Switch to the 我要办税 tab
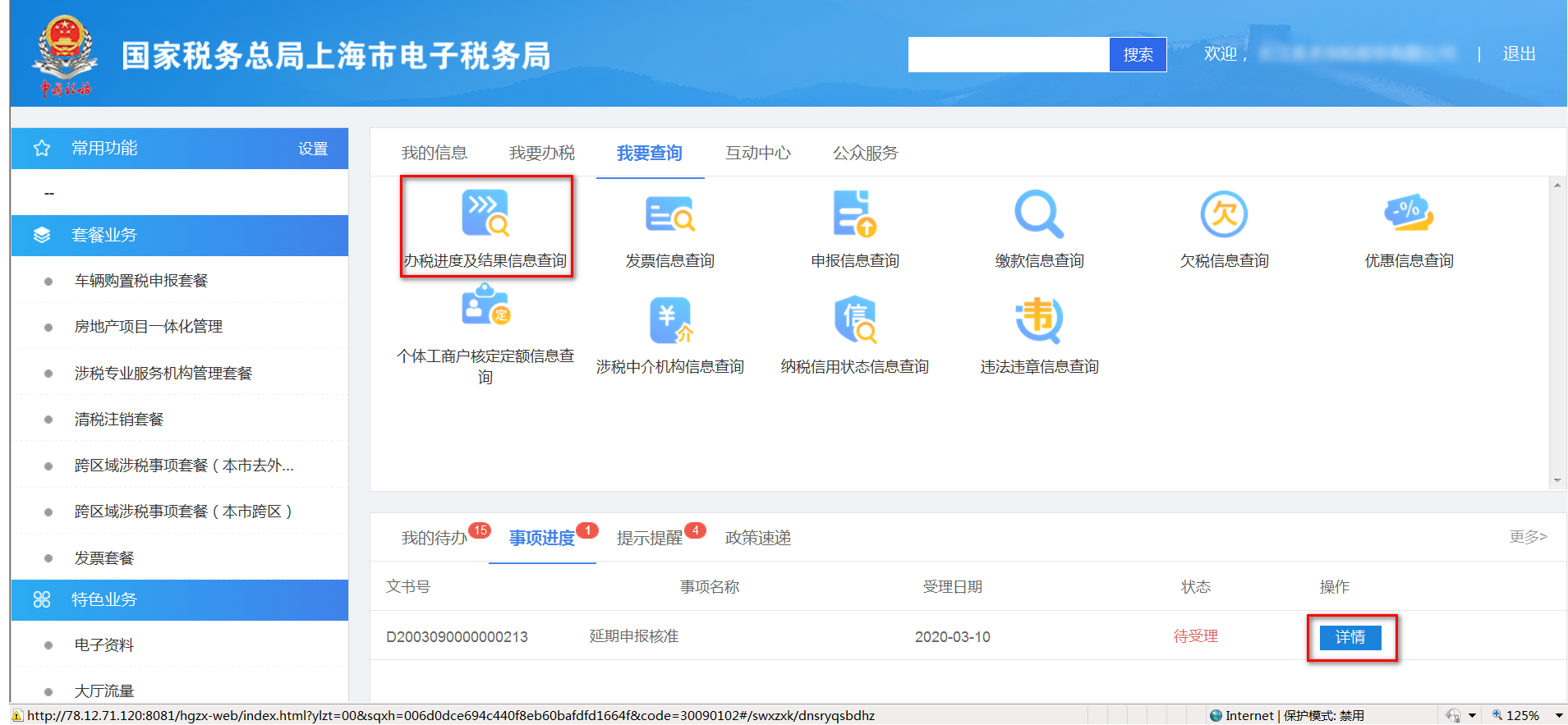The width and height of the screenshot is (1568, 725). tap(541, 154)
